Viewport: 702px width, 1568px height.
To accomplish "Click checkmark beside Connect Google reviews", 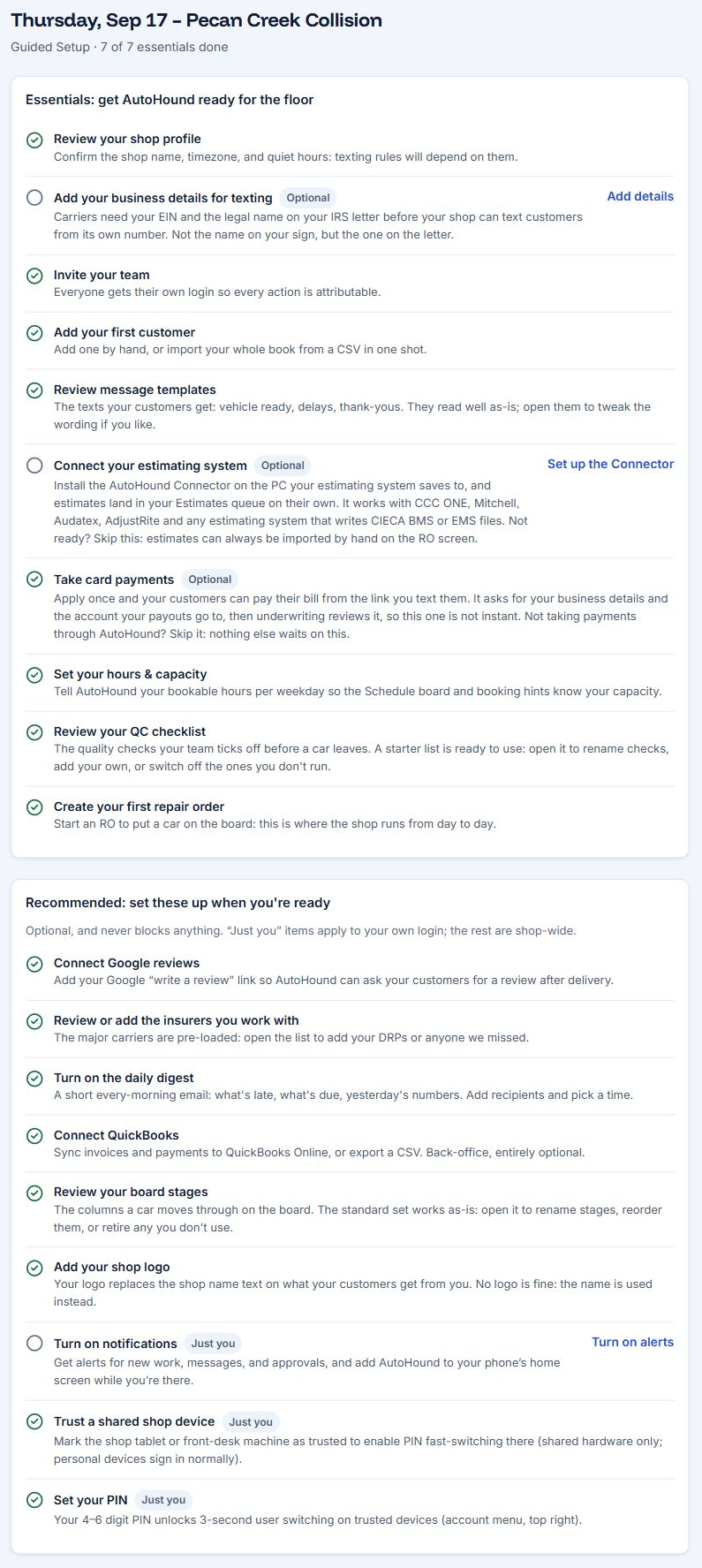I will point(34,964).
